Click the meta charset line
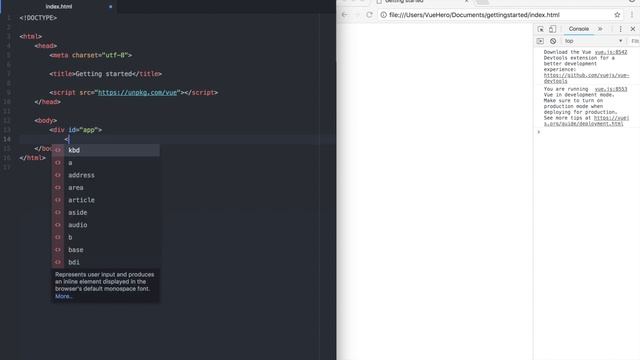 coord(91,55)
